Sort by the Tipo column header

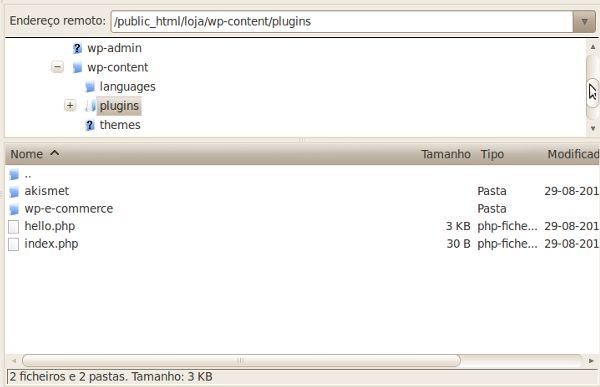(492, 154)
